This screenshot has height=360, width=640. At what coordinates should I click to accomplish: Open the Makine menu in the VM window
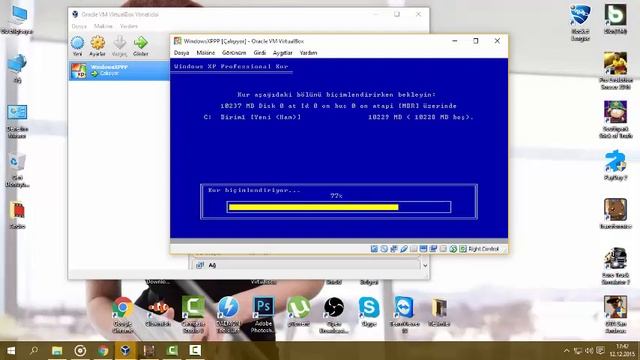coord(205,53)
